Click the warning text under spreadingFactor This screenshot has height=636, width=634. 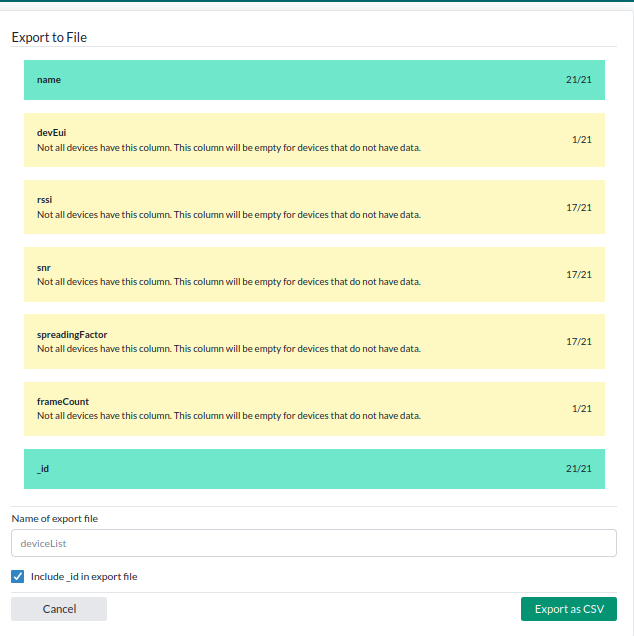point(228,349)
